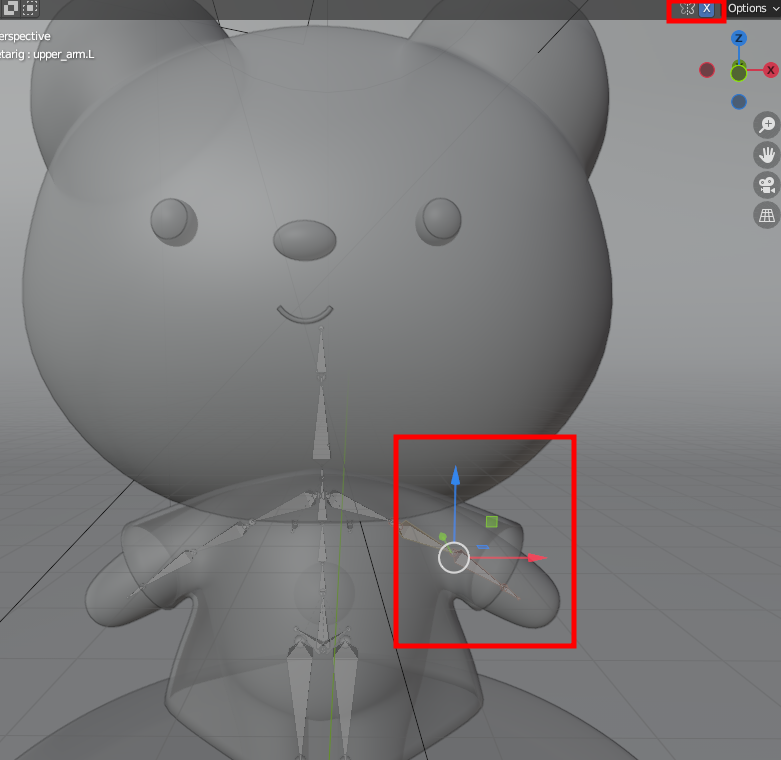The height and width of the screenshot is (760, 781).
Task: Click the hand pan view button
Action: pyautogui.click(x=767, y=155)
